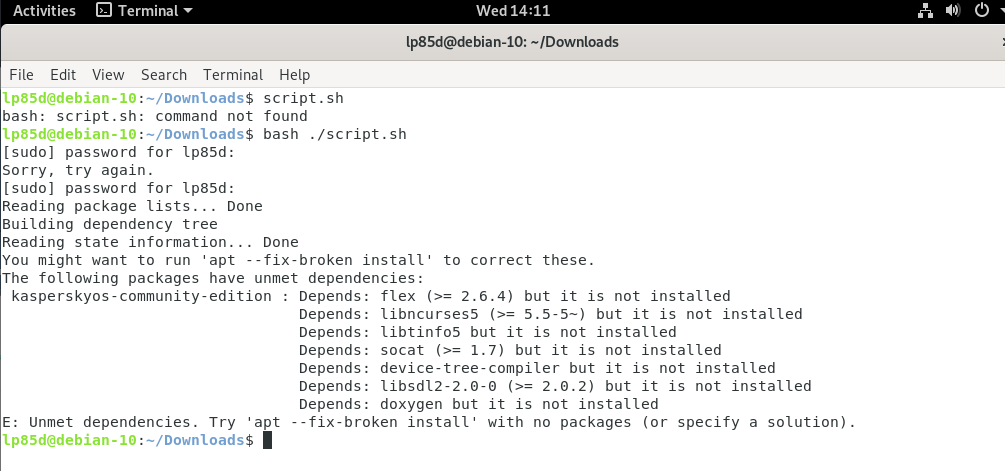Click the doxygen dependency line
The width and height of the screenshot is (1005, 471).
click(x=478, y=405)
